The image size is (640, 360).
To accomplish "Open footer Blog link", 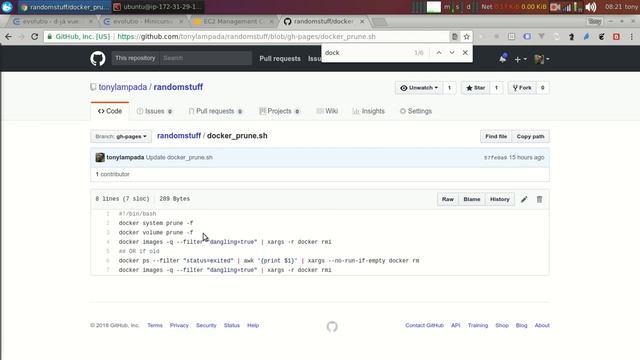I will pos(522,325).
